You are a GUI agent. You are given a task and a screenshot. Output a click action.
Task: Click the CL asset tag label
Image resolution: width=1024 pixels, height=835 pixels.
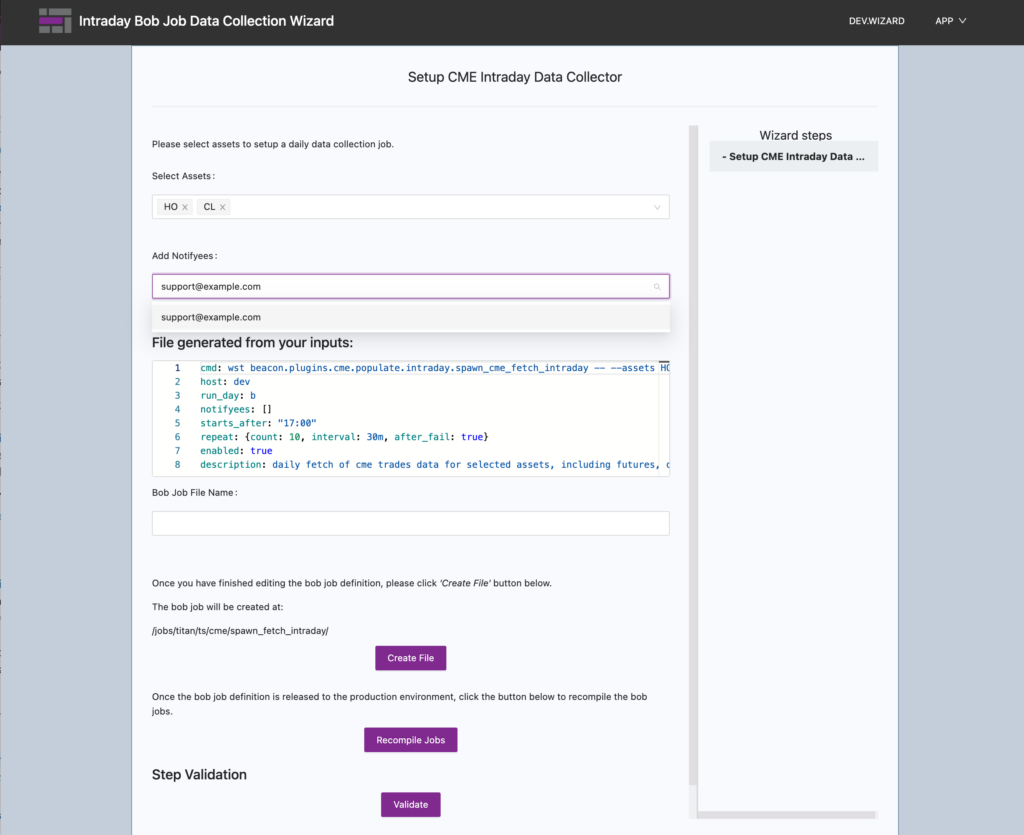point(209,207)
